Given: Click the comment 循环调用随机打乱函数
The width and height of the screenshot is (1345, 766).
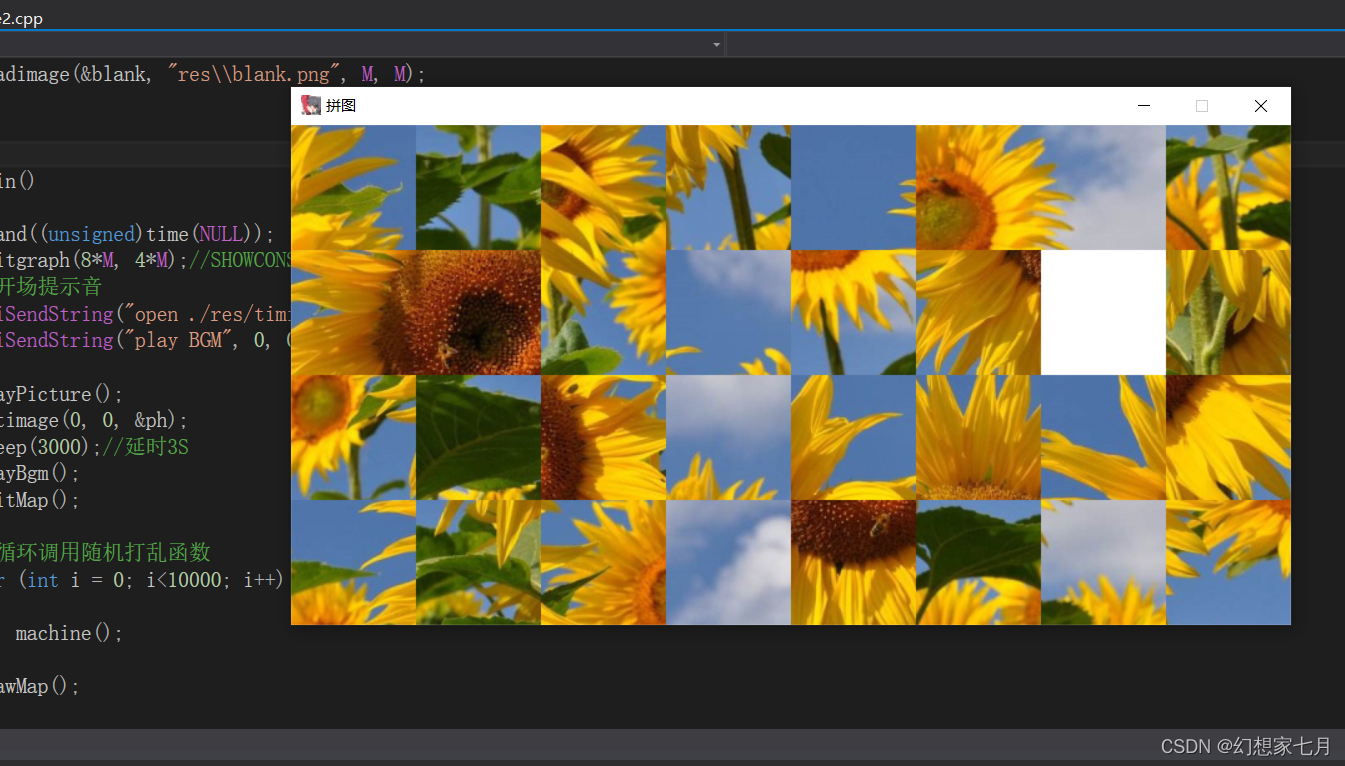Looking at the screenshot, I should click(106, 553).
